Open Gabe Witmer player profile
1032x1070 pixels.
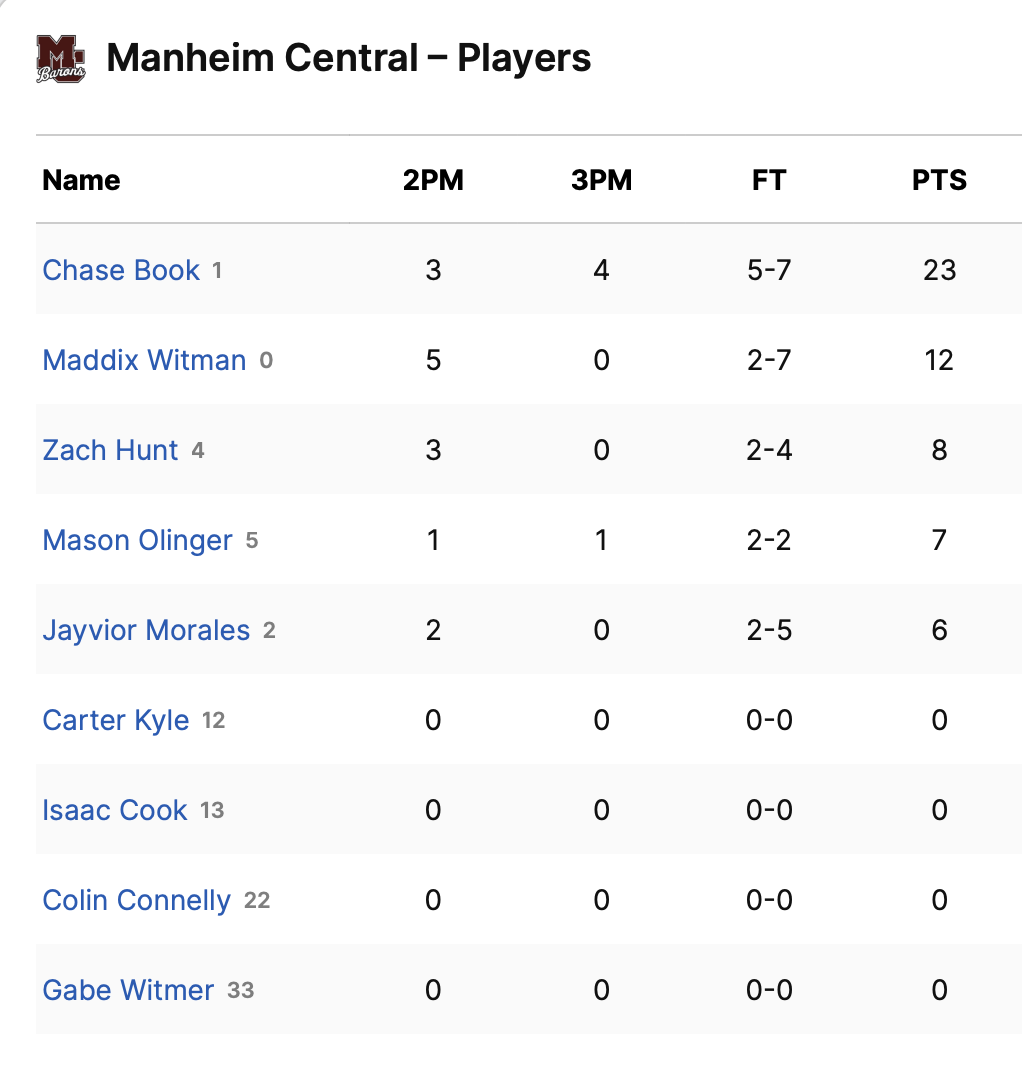(128, 990)
